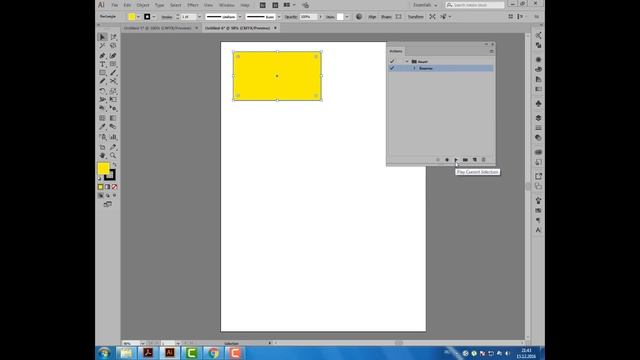Click the Search Adobe Stock field

click(475, 5)
